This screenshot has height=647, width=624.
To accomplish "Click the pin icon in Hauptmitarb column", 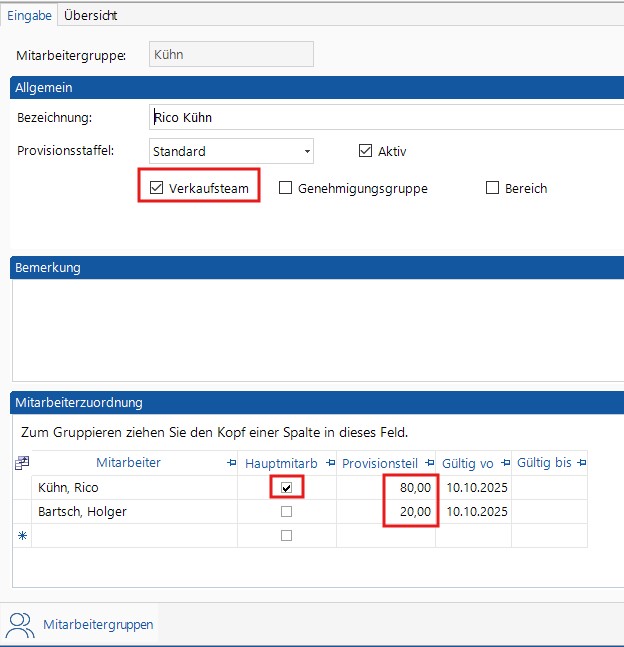I will [330, 463].
